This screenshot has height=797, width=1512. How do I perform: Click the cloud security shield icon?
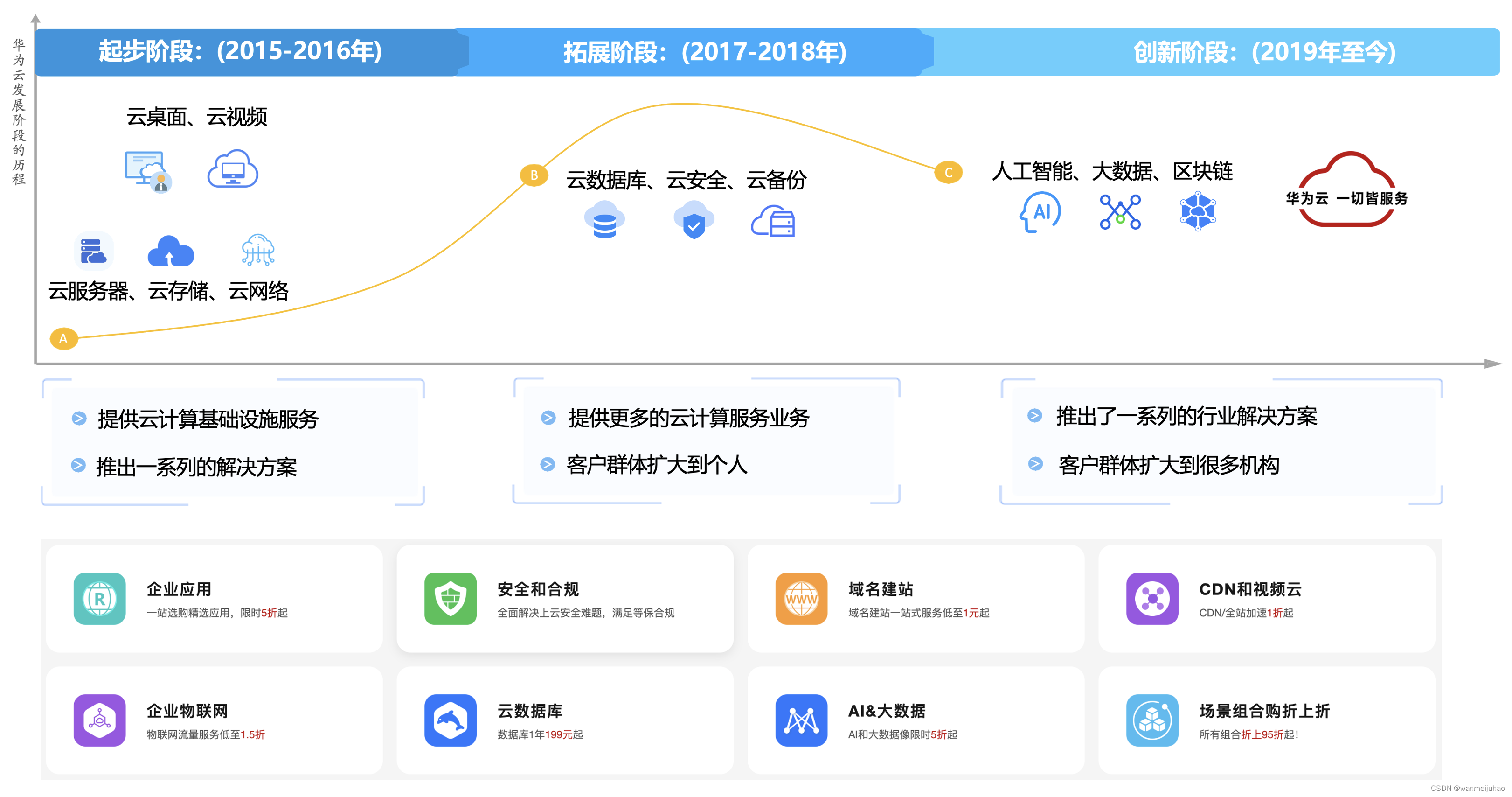pyautogui.click(x=694, y=220)
